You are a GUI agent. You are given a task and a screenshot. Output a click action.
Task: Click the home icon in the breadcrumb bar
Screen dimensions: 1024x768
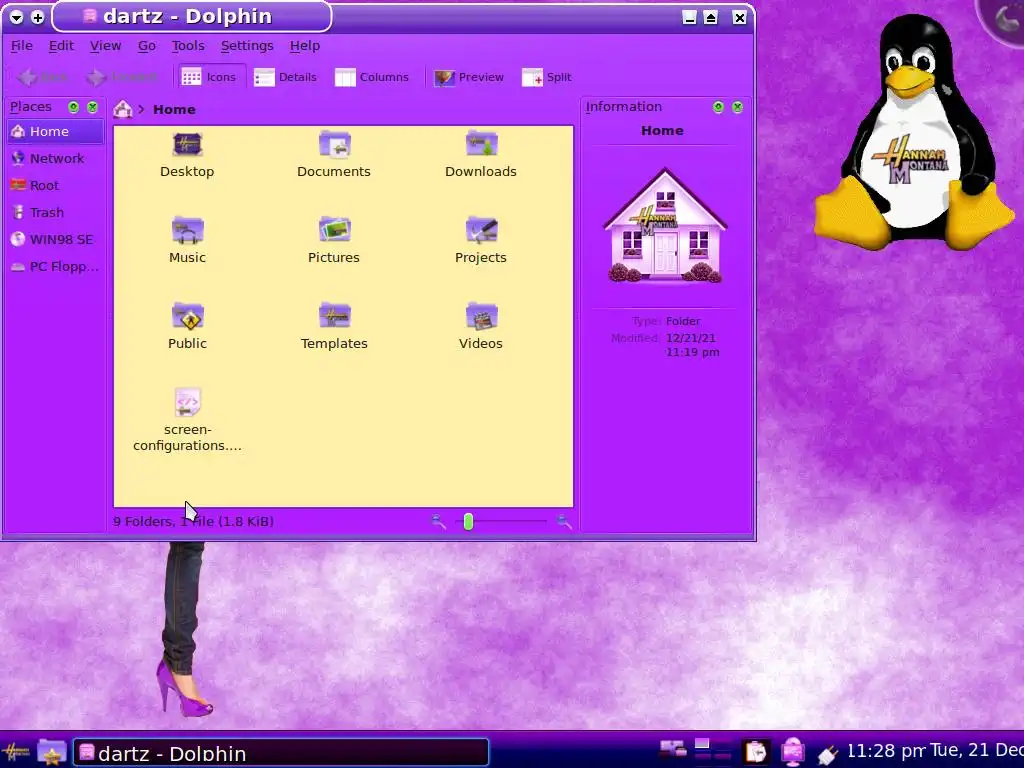click(x=123, y=109)
